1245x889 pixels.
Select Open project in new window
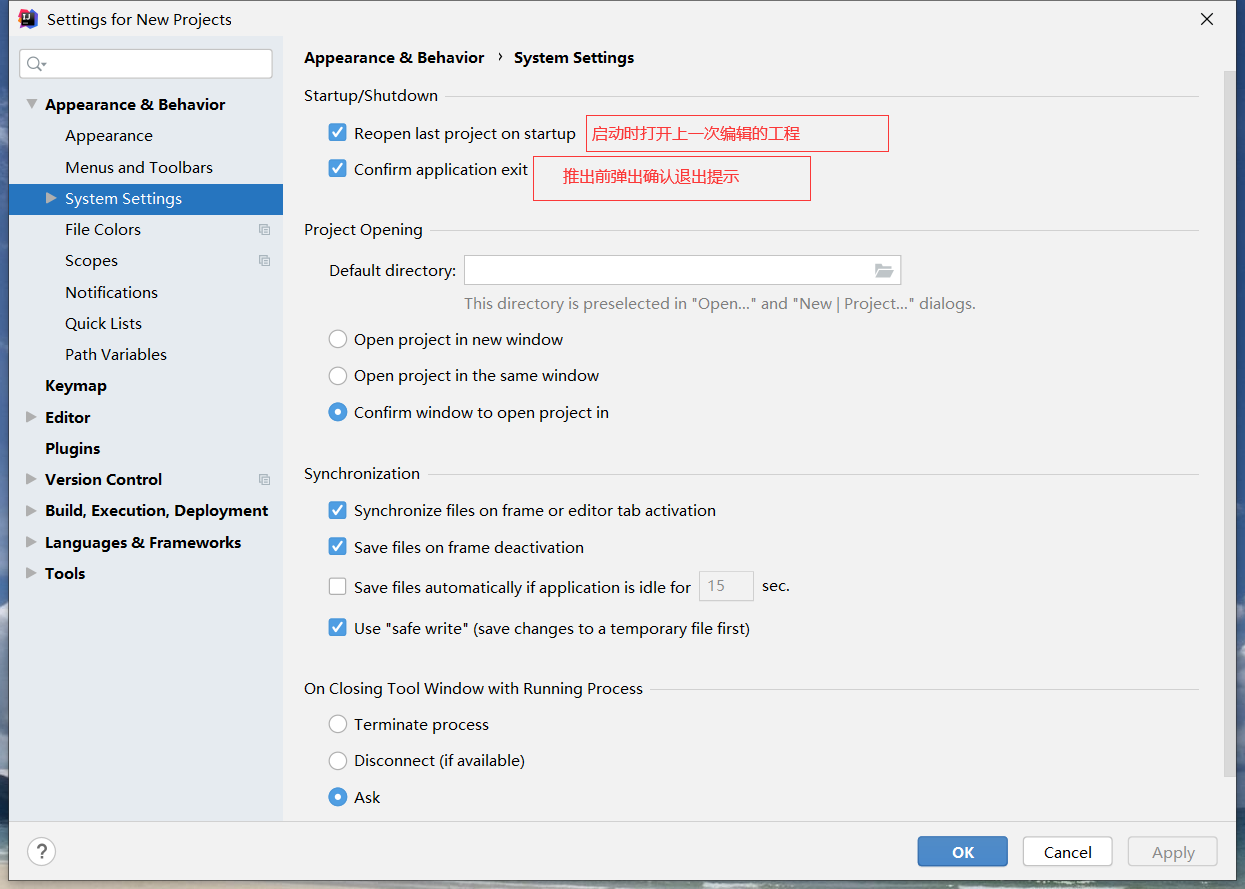[338, 340]
